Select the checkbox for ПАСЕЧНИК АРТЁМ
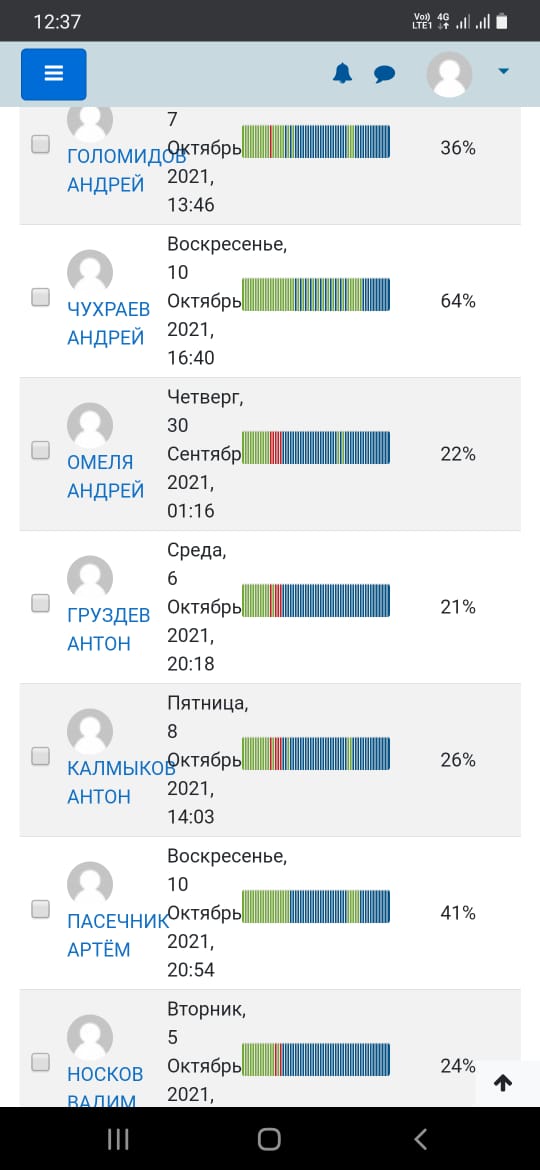This screenshot has height=1170, width=540. click(x=40, y=909)
